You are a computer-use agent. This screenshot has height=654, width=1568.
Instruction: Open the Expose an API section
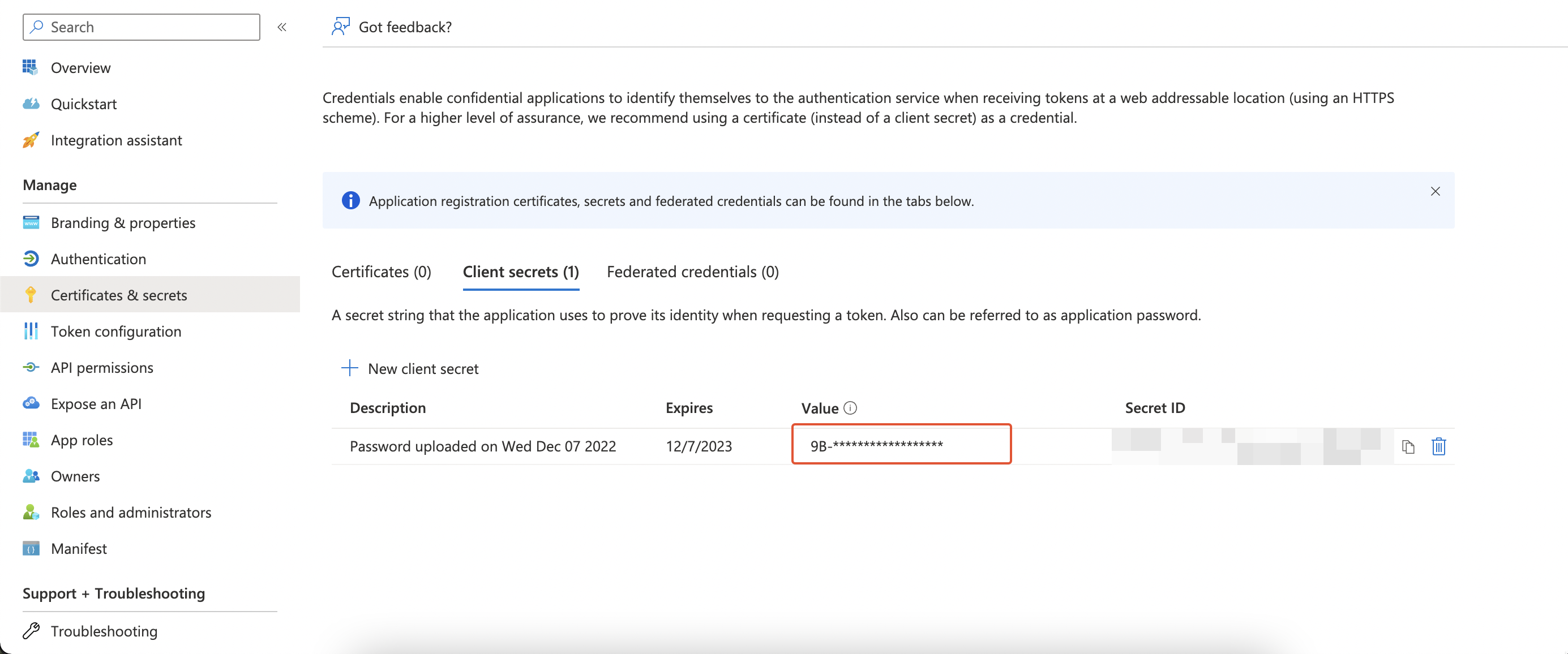(96, 403)
